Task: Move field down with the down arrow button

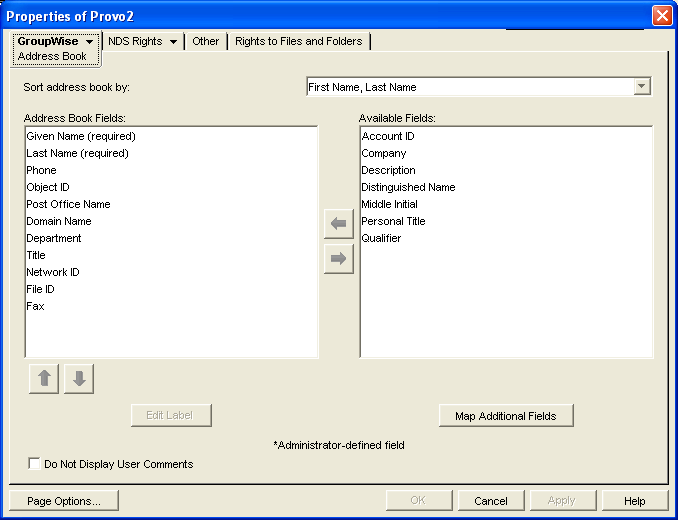Action: (79, 379)
